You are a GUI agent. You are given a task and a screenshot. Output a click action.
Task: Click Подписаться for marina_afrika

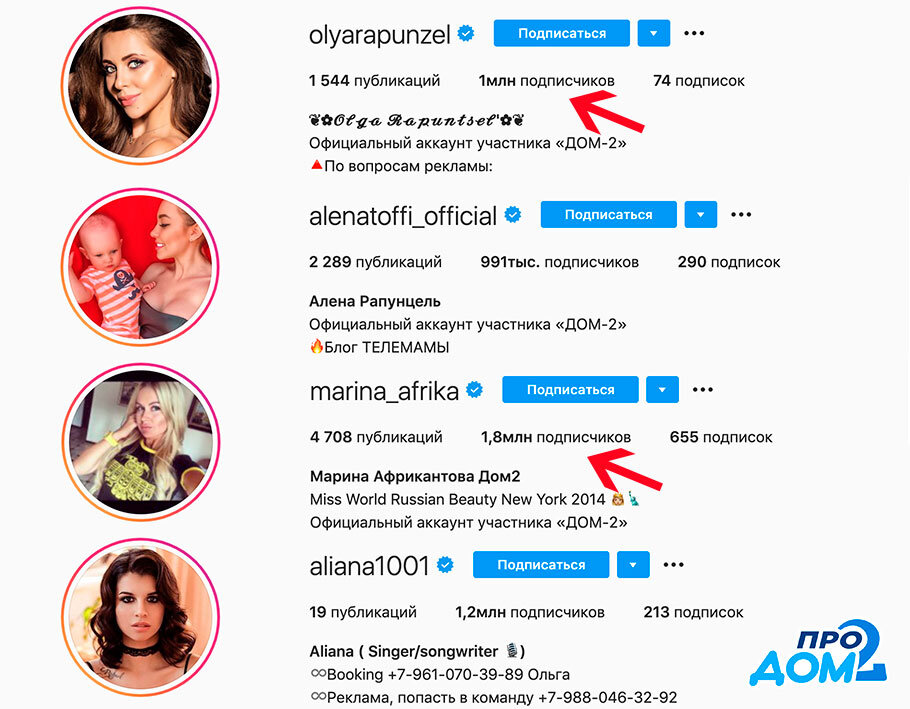570,390
